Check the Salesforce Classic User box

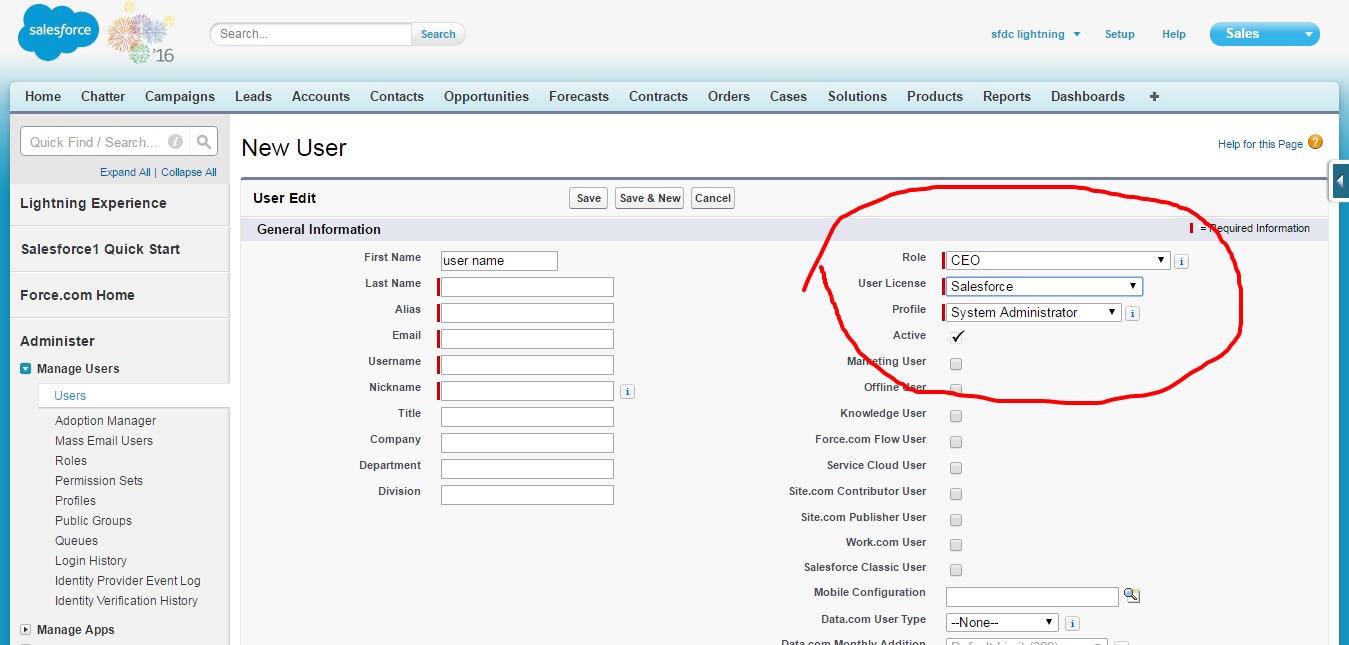(956, 570)
